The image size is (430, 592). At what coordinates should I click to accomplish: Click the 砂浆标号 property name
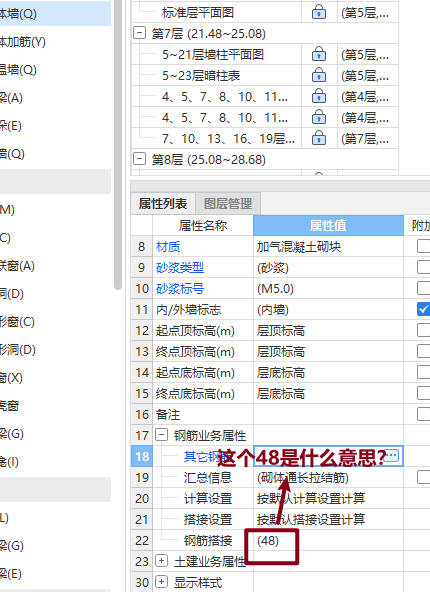[x=180, y=289]
